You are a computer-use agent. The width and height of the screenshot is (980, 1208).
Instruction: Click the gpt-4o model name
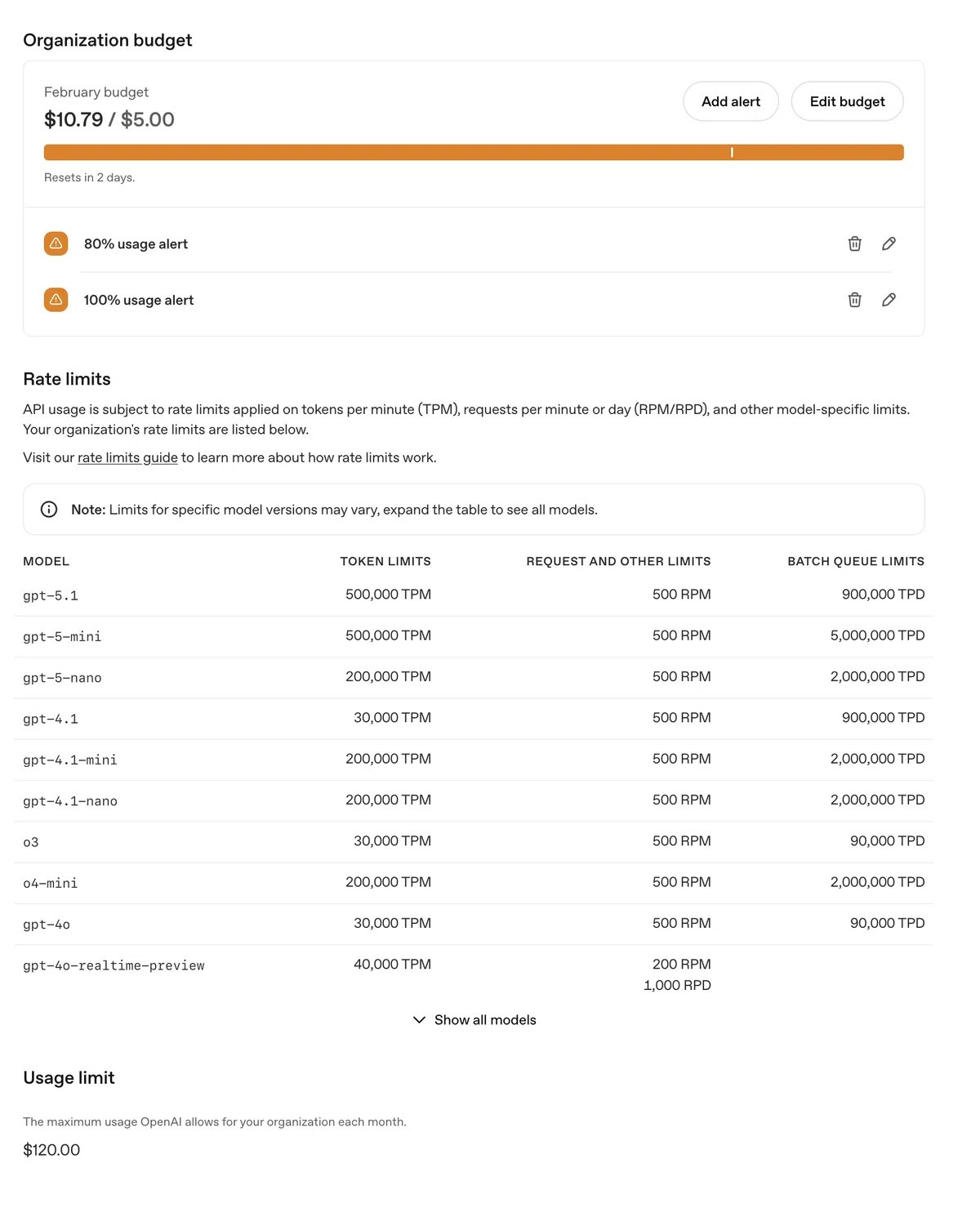pos(47,925)
